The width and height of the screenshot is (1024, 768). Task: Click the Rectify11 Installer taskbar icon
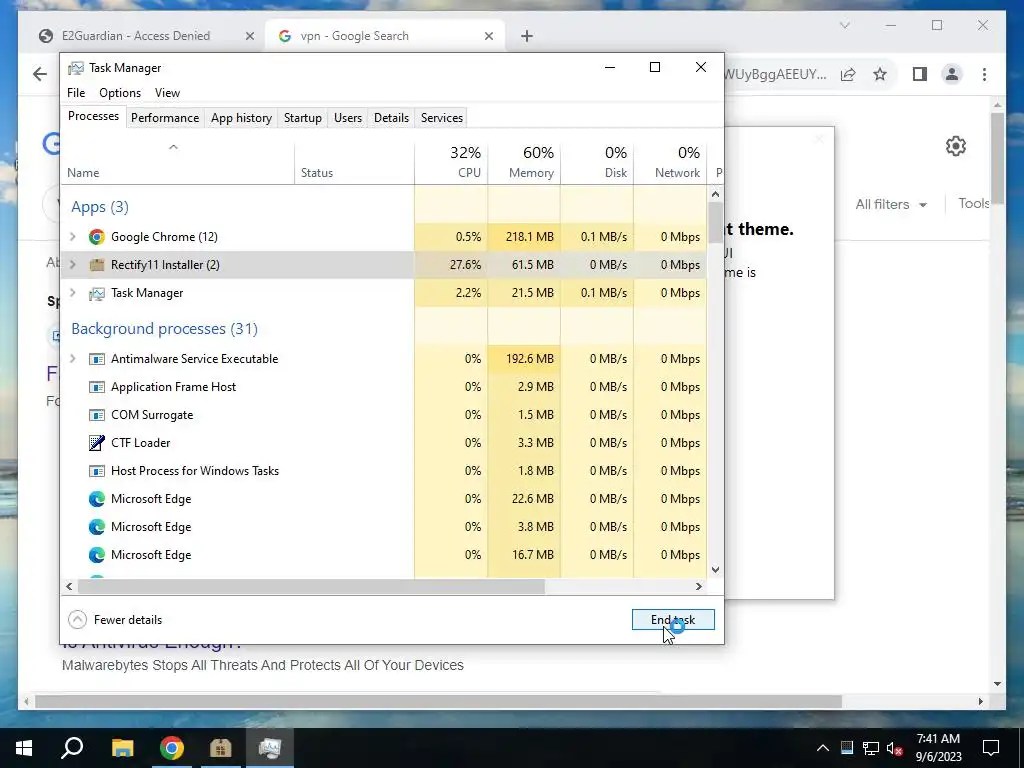tap(221, 748)
